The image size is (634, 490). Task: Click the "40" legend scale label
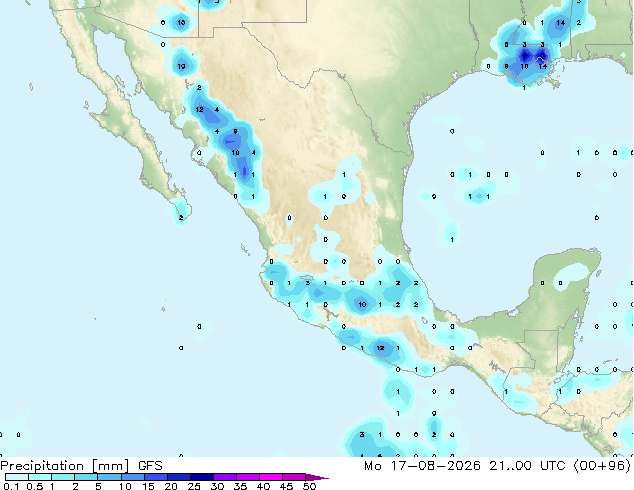point(263,486)
